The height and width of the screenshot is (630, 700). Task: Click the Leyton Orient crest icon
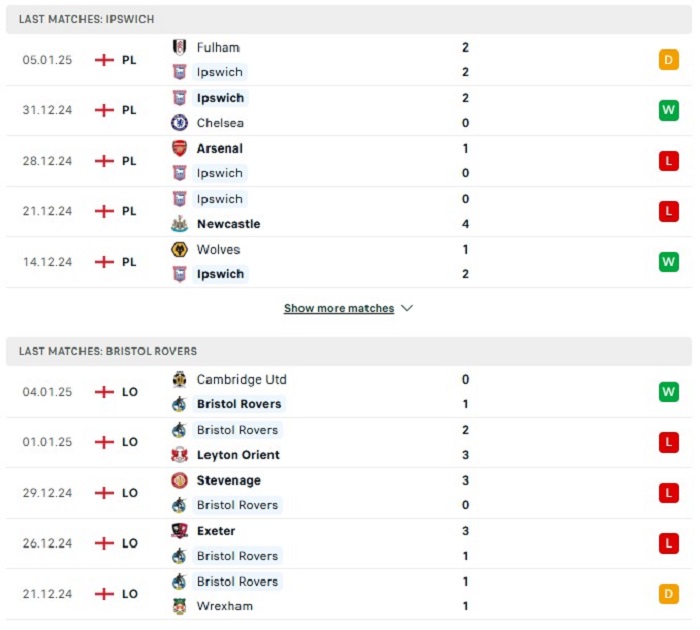(x=179, y=455)
